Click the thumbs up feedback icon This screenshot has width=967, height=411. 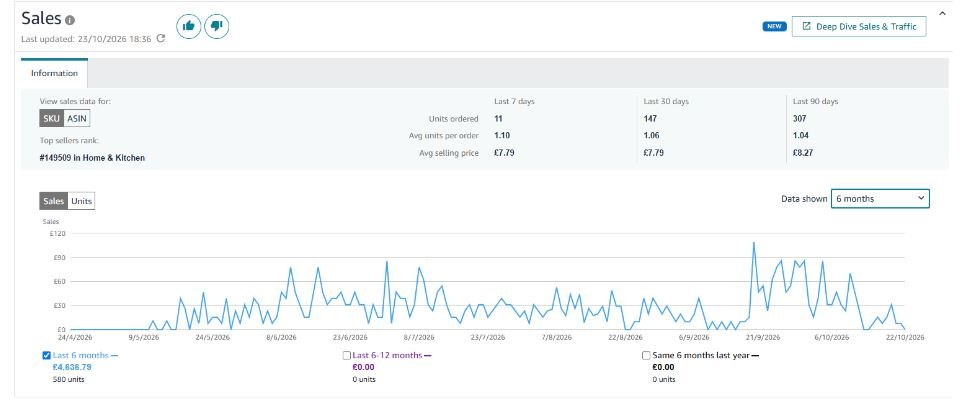coord(189,26)
